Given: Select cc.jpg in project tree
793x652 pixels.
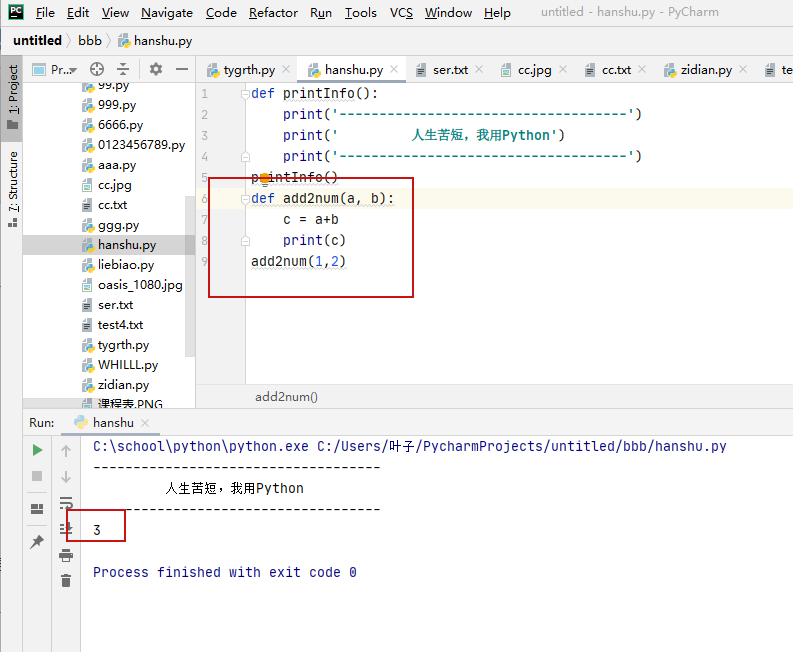Looking at the screenshot, I should [107, 185].
